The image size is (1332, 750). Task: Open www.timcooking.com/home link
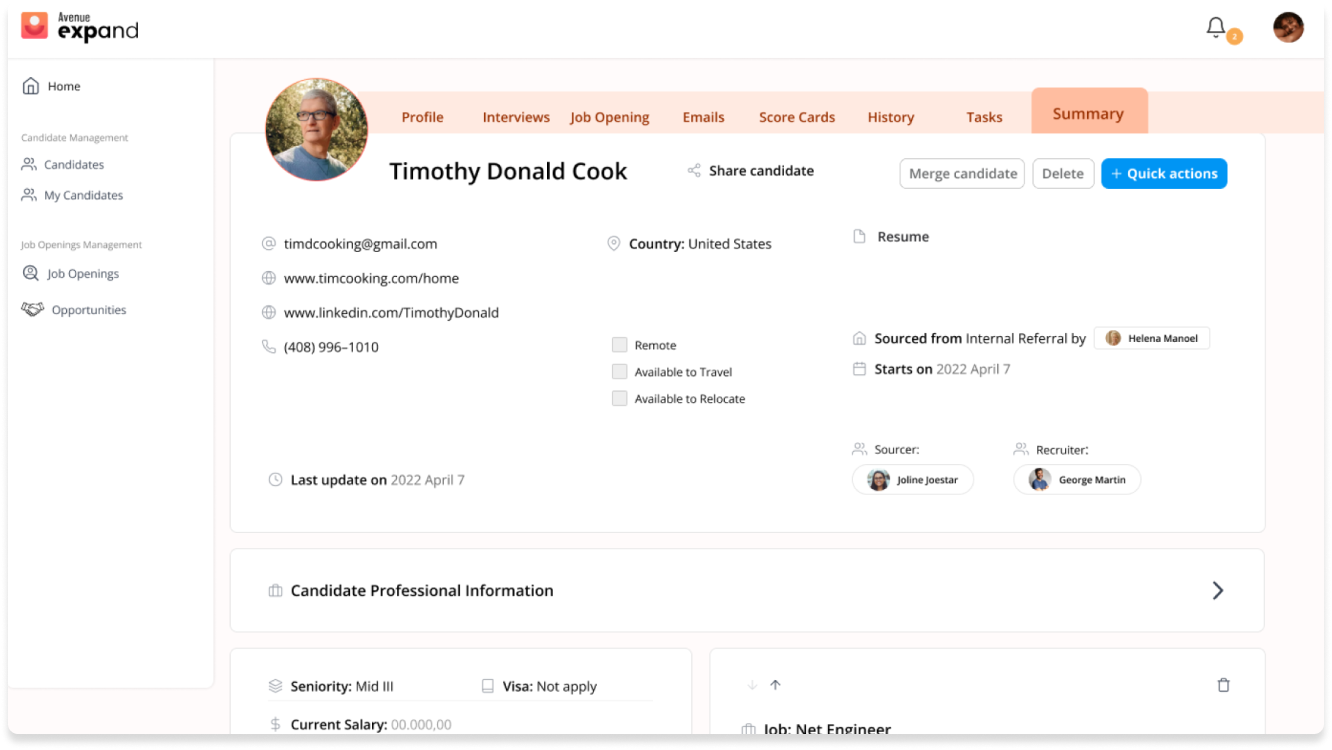click(x=371, y=278)
